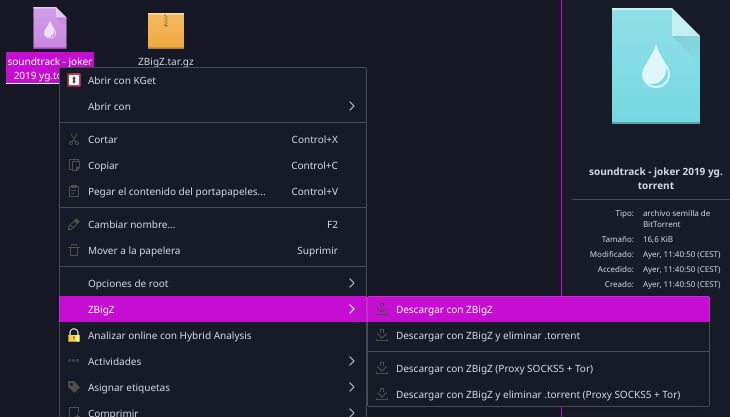Click the download icon beside Descargar con ZBigZ
The image size is (730, 417).
[382, 309]
